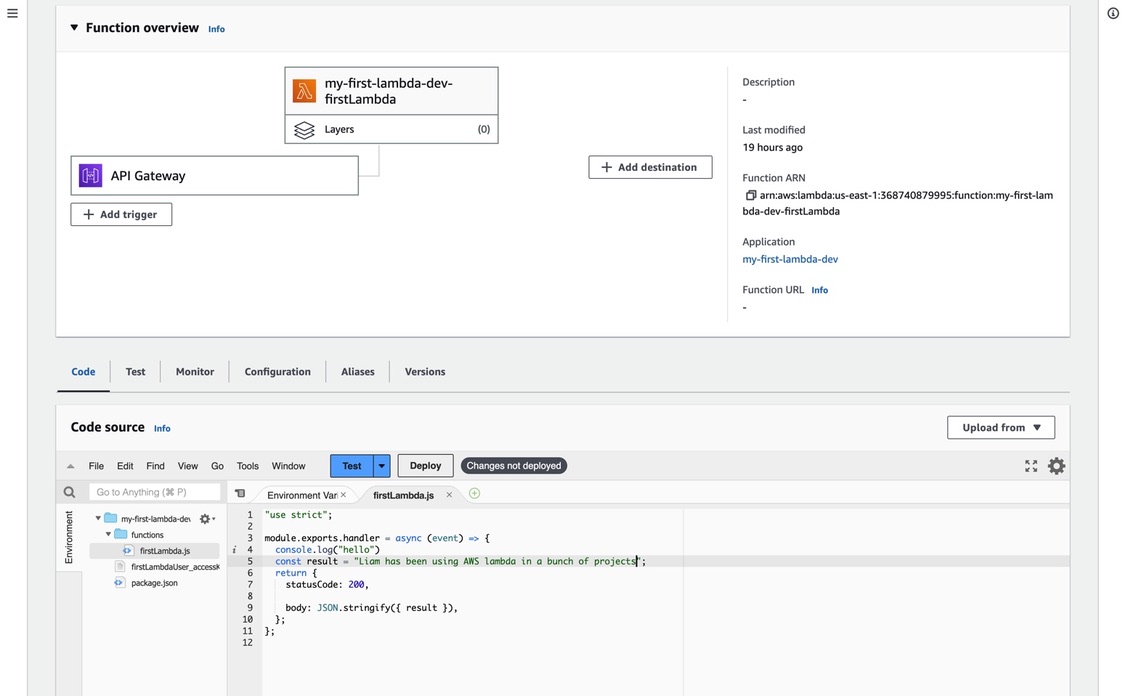Open the Configuration tab
The height and width of the screenshot is (696, 1128).
coord(278,371)
